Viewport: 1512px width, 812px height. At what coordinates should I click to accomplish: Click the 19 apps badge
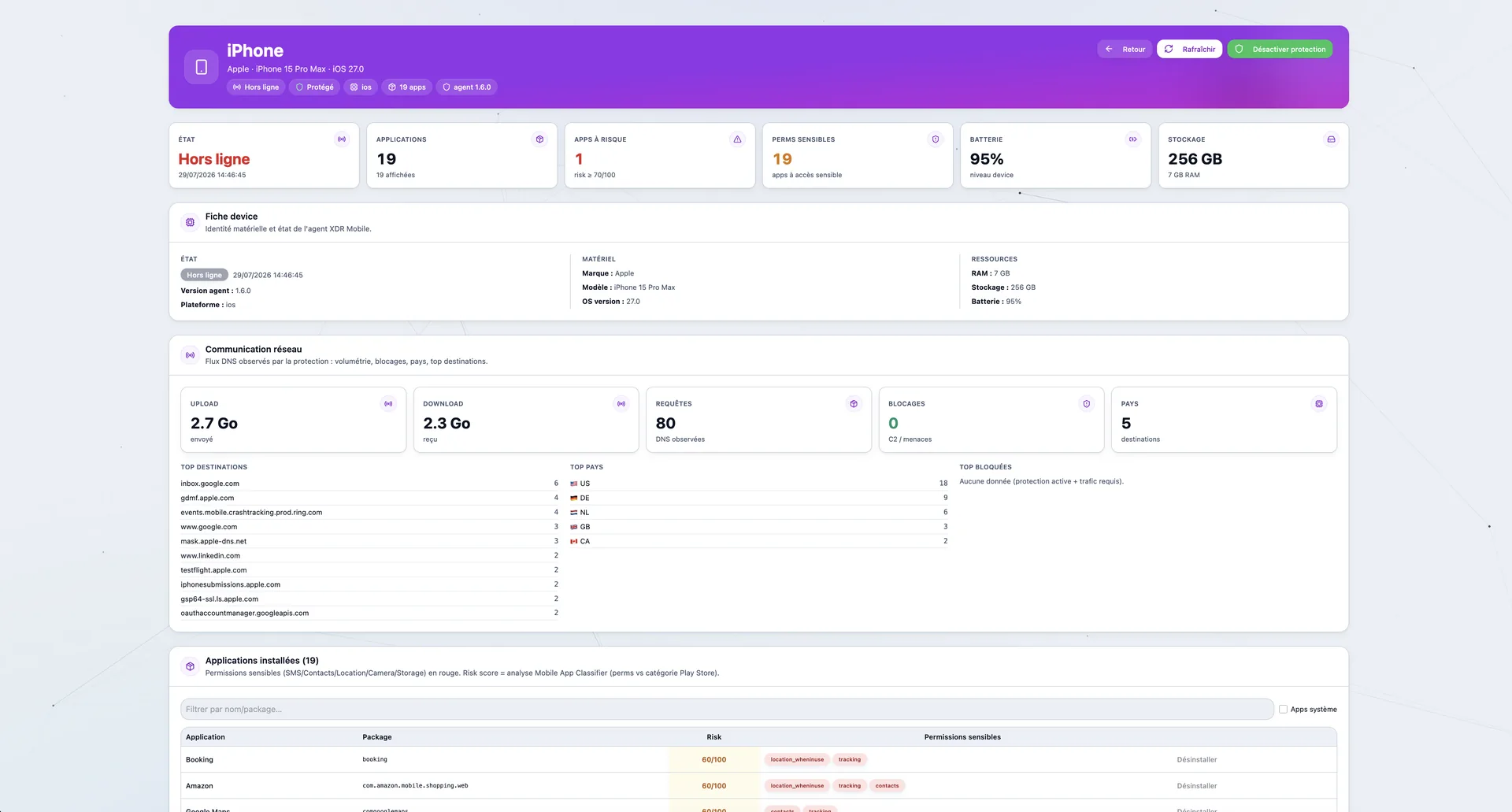[x=407, y=87]
